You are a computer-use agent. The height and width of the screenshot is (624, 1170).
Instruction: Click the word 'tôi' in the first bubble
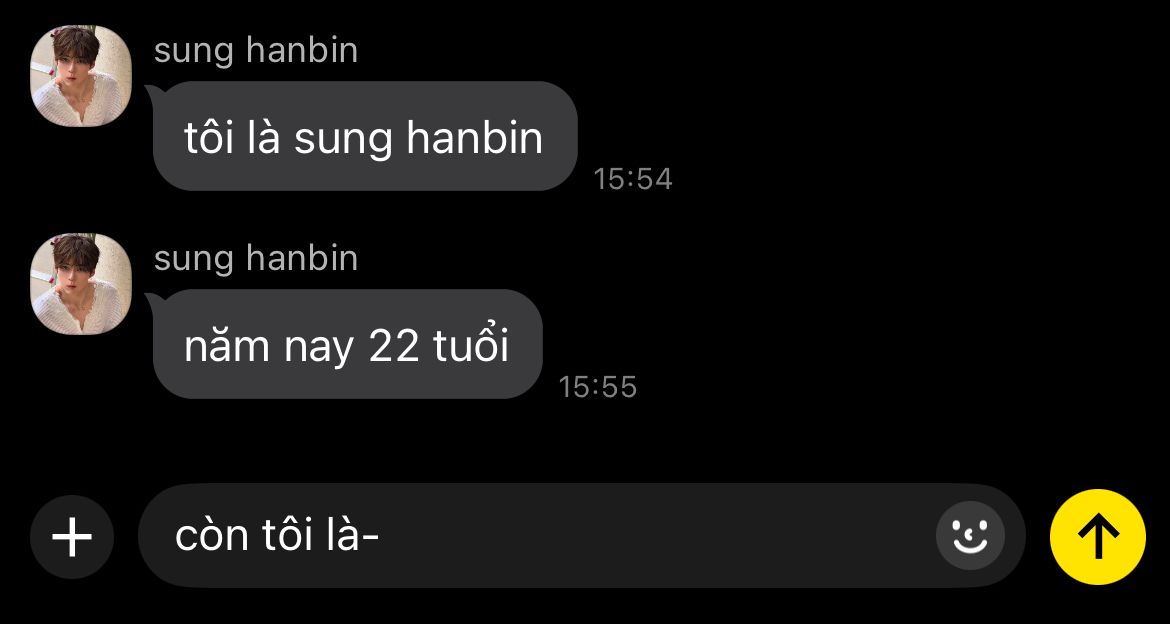(210, 138)
